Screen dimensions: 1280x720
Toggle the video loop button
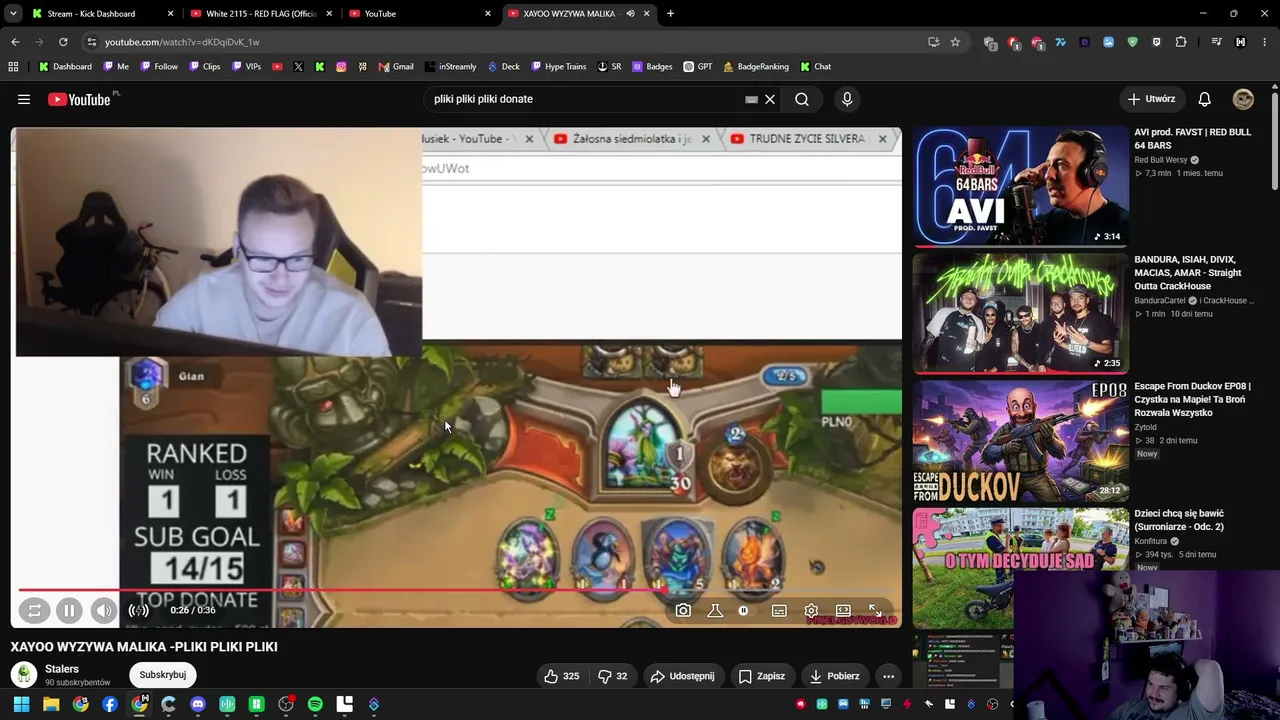(34, 610)
